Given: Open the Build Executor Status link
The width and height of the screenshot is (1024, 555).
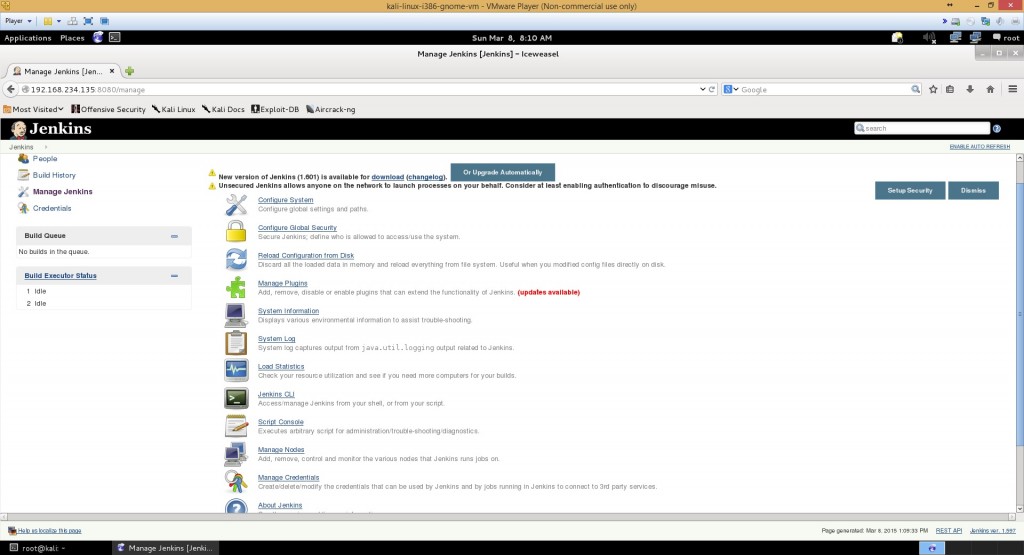Looking at the screenshot, I should 61,276.
